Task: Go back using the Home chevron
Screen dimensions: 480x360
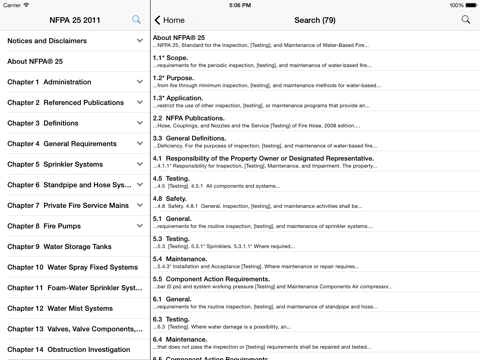Action: pos(169,20)
